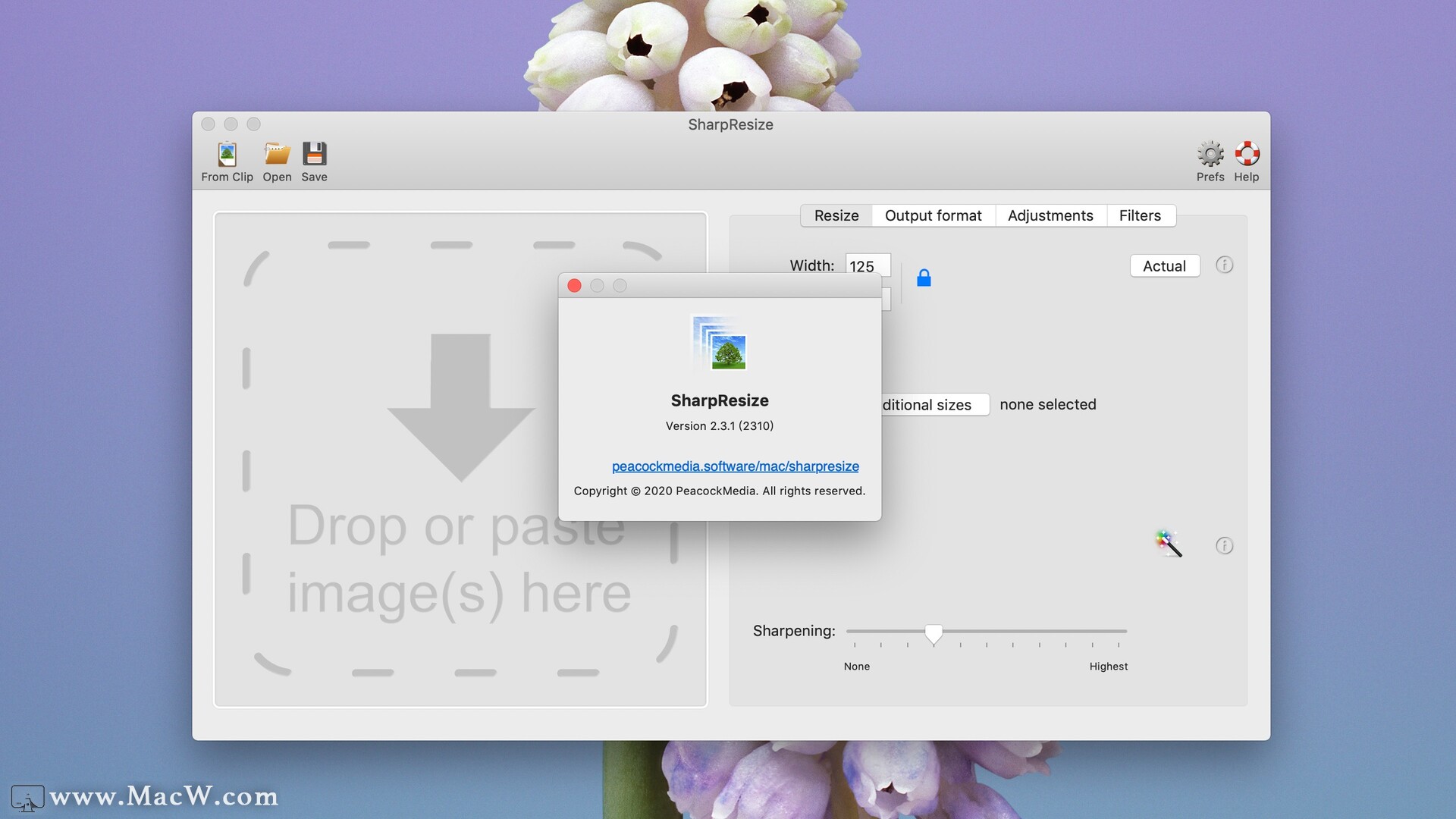Viewport: 1456px width, 819px height.
Task: Click the magic wand auto-sharpen icon
Action: 1169,544
